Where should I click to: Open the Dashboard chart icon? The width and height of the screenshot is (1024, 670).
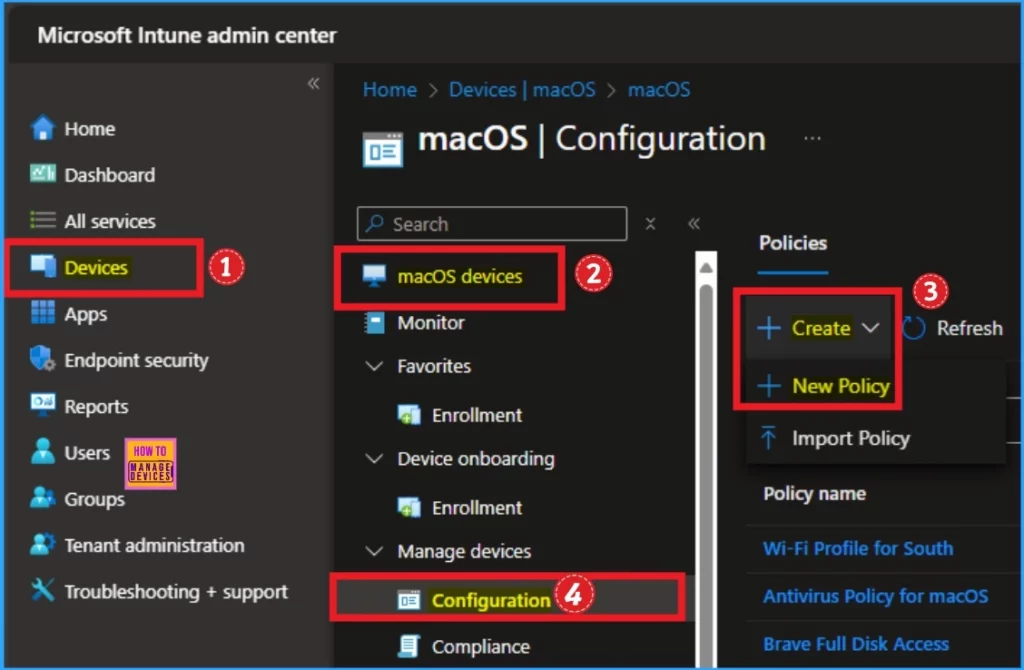[43, 174]
